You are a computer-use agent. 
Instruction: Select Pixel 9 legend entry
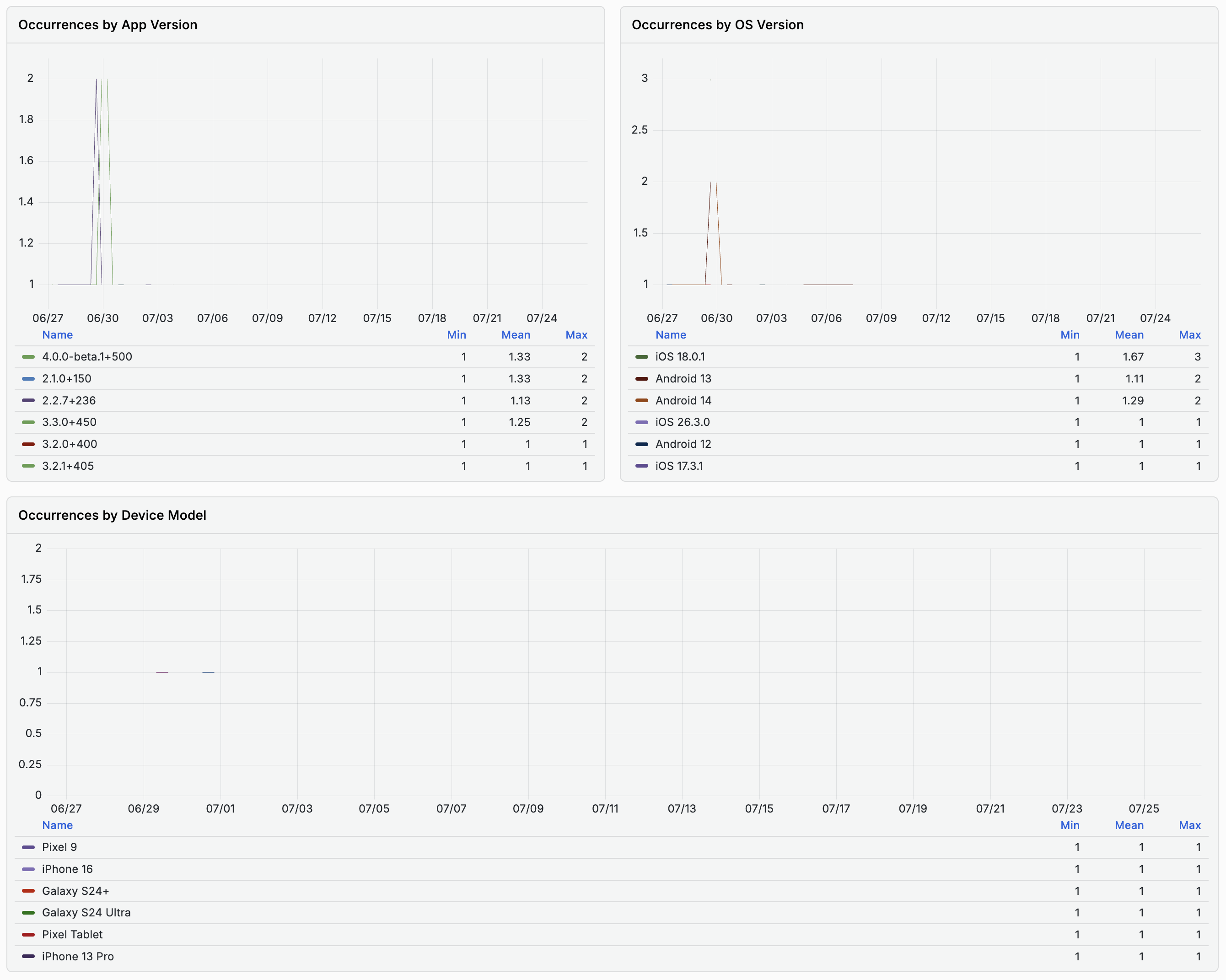point(59,847)
